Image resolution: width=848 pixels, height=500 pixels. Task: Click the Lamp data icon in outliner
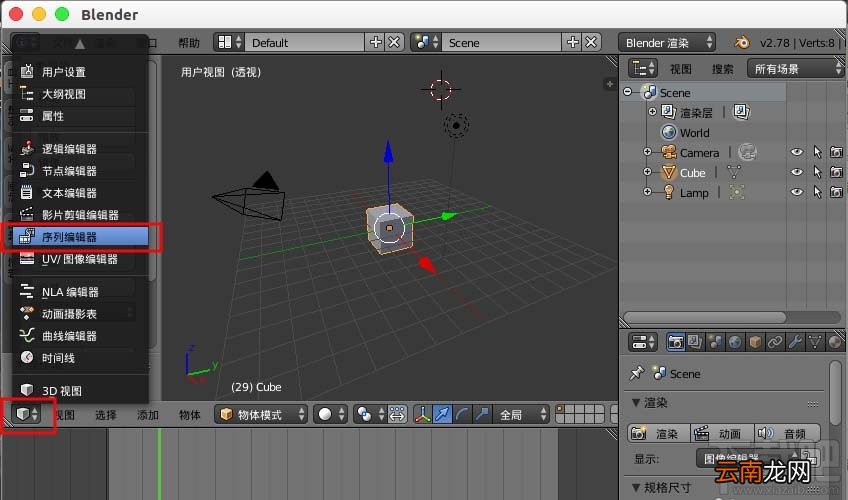[x=737, y=192]
